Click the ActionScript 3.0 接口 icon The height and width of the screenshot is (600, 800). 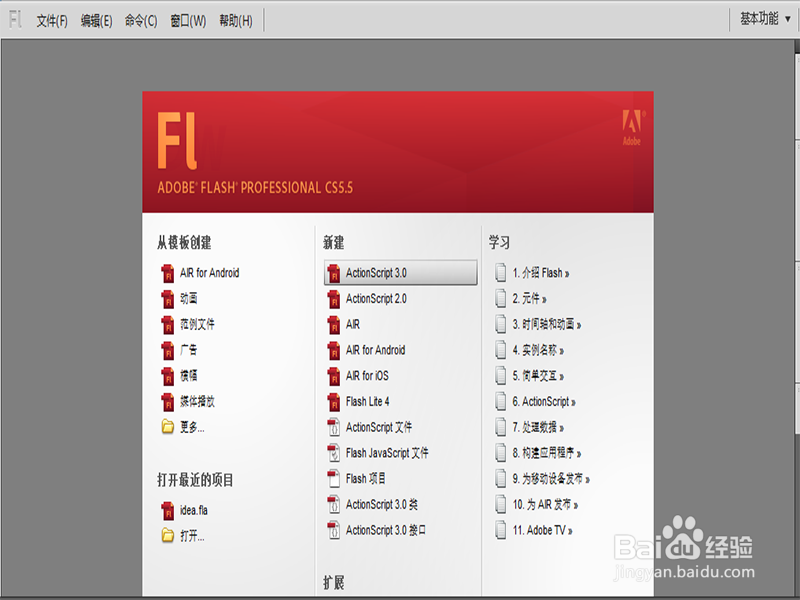(x=334, y=530)
